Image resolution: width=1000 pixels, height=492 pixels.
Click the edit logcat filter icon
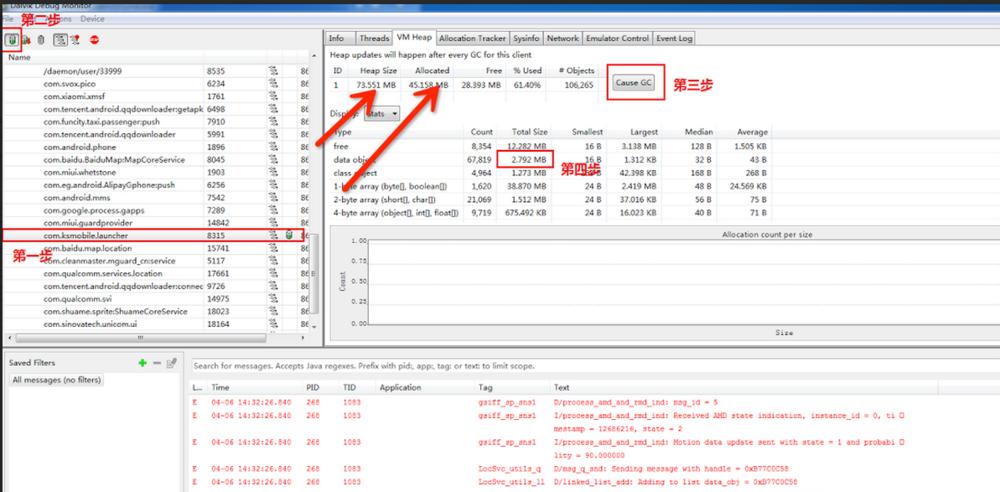point(172,363)
